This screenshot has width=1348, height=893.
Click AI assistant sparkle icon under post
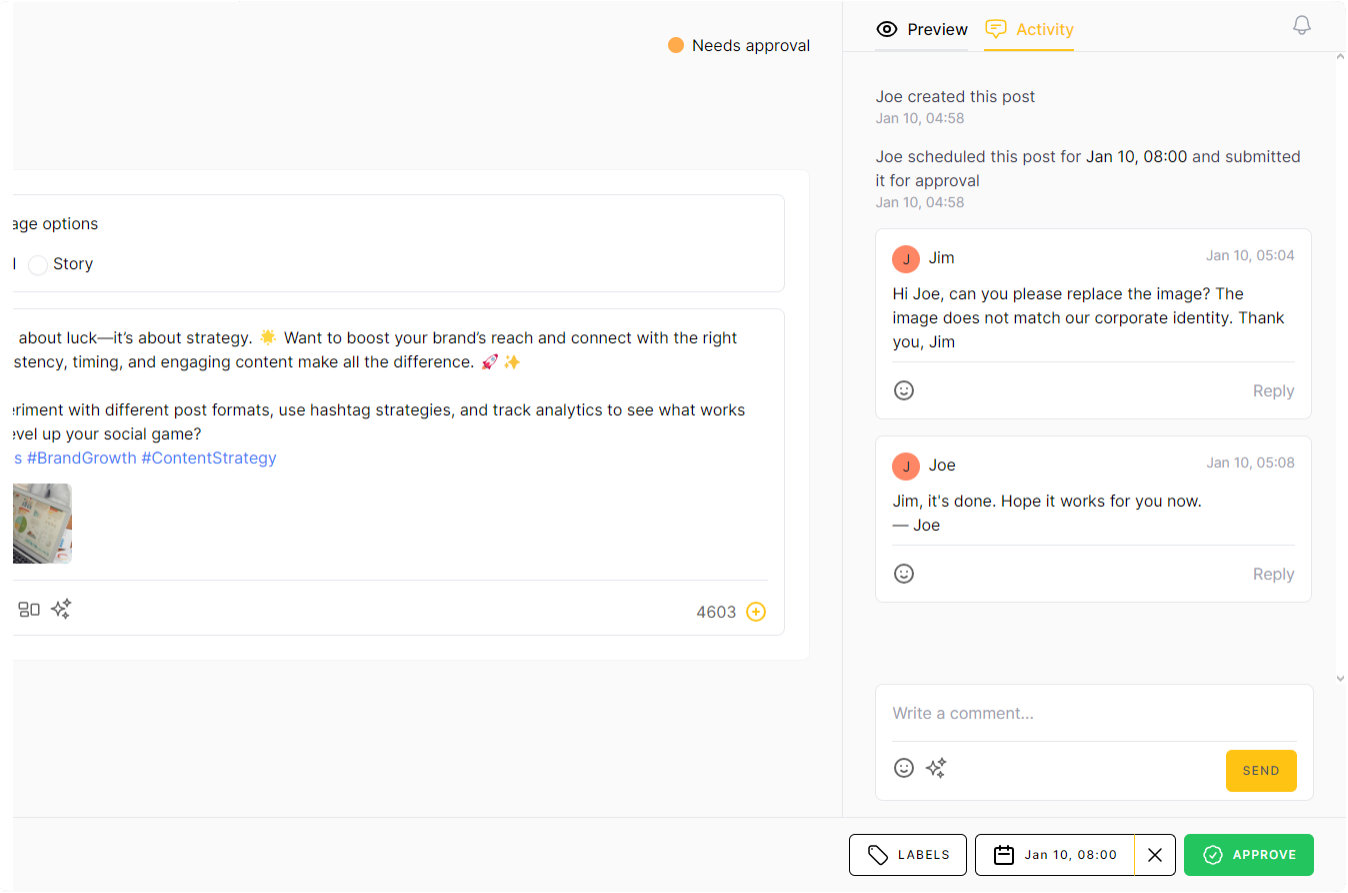61,609
